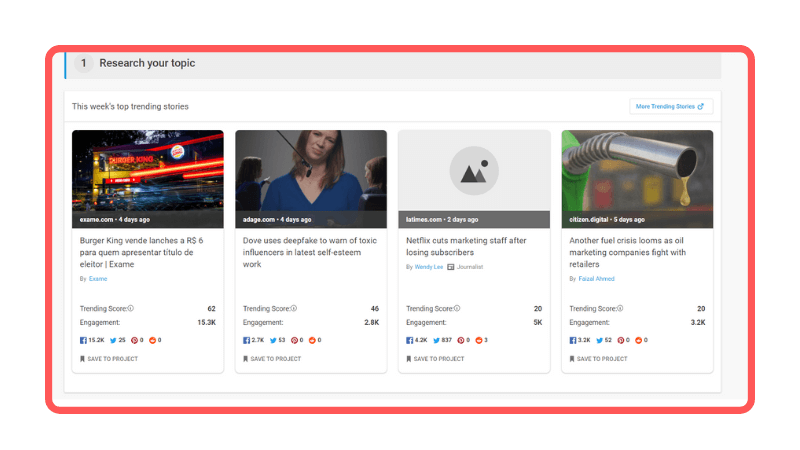Screen dimensions: 800x450
Task: Click Trending Score info icon on Dove card
Action: (294, 308)
